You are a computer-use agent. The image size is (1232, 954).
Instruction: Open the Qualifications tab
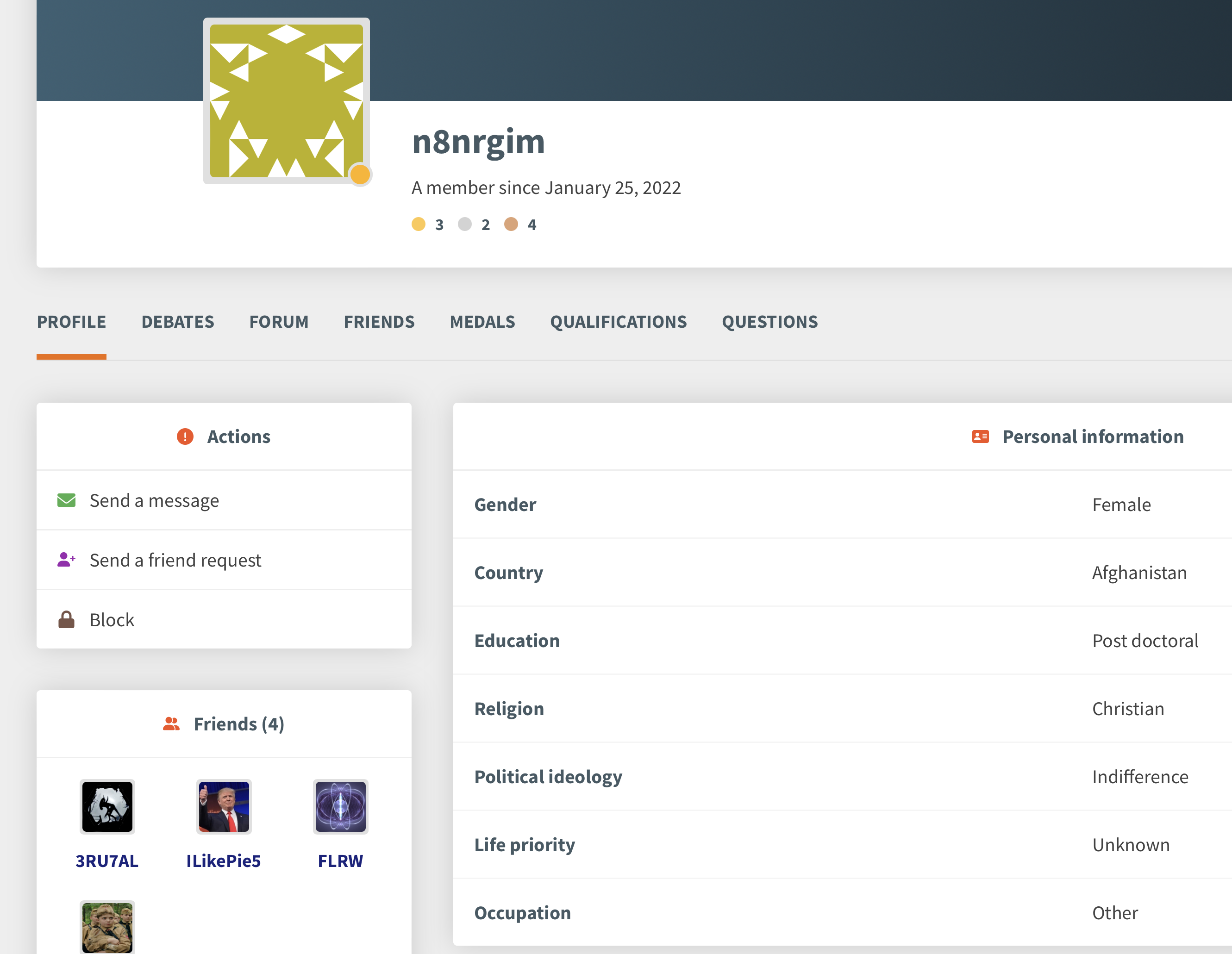pos(618,322)
